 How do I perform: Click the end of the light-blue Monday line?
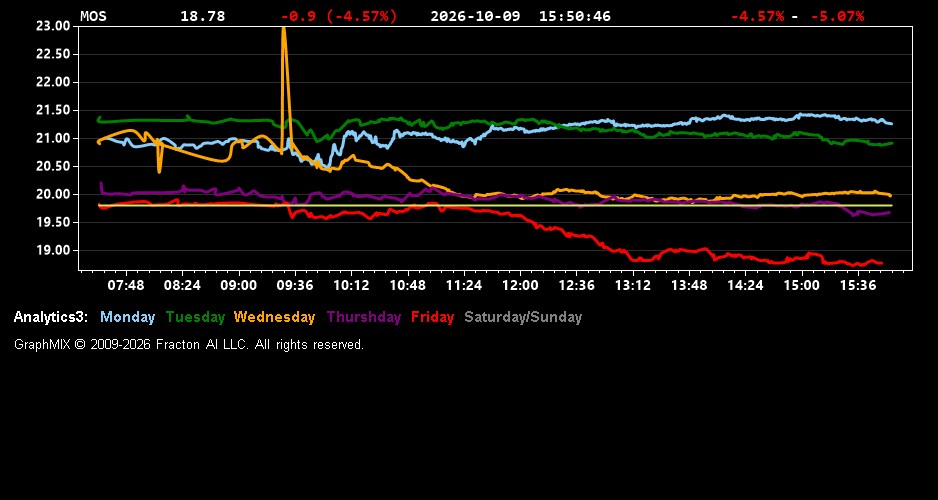(x=891, y=124)
